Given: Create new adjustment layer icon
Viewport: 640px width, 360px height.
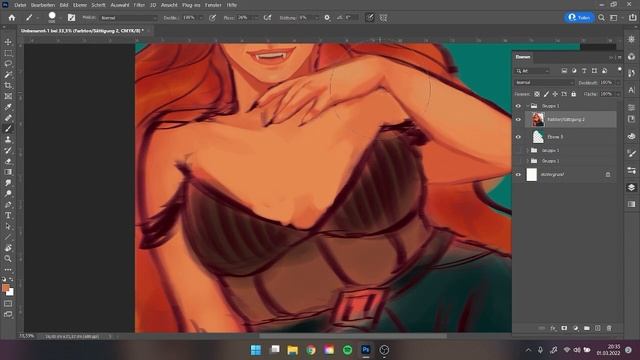Looking at the screenshot, I should click(x=576, y=328).
